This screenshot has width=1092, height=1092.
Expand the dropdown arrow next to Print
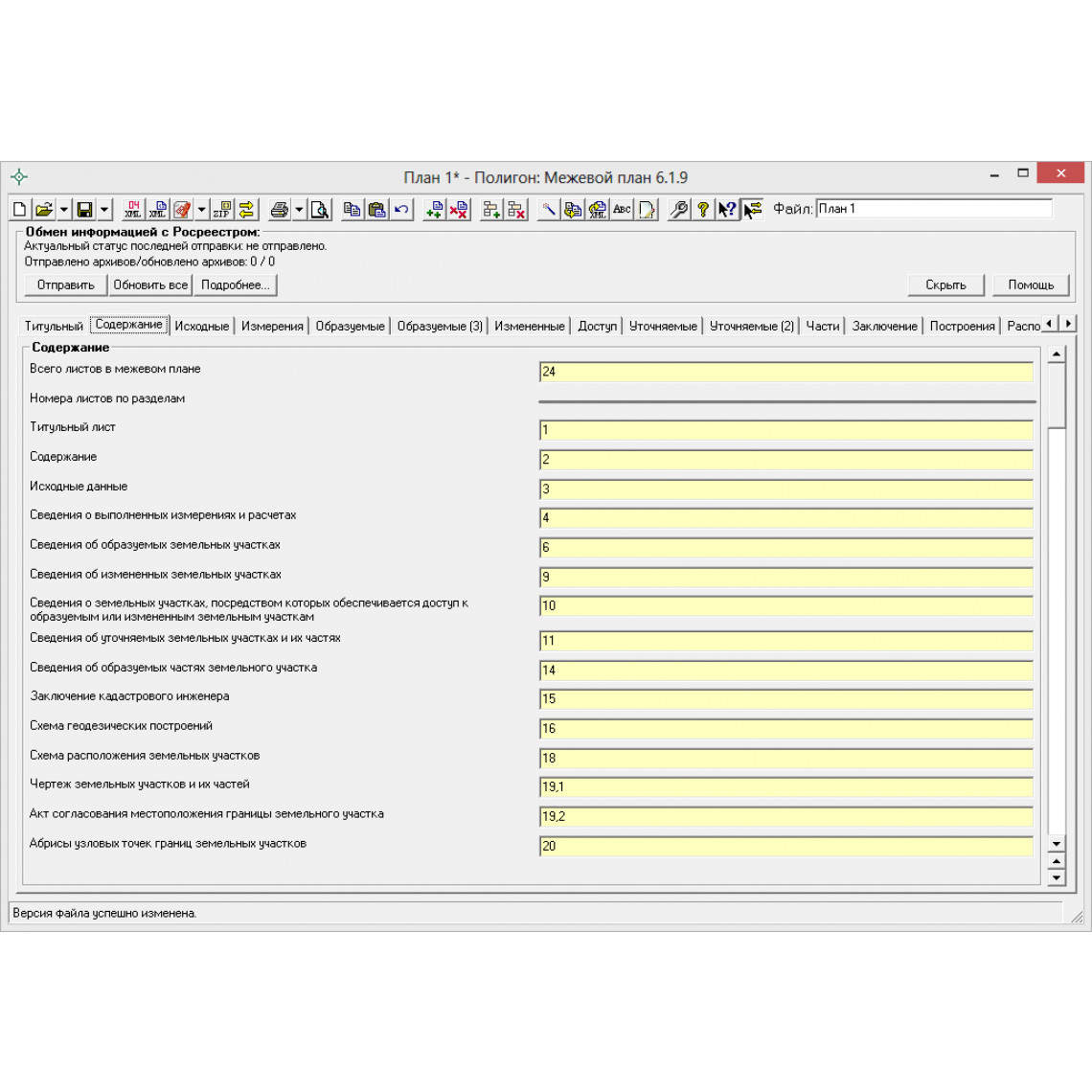pos(300,209)
